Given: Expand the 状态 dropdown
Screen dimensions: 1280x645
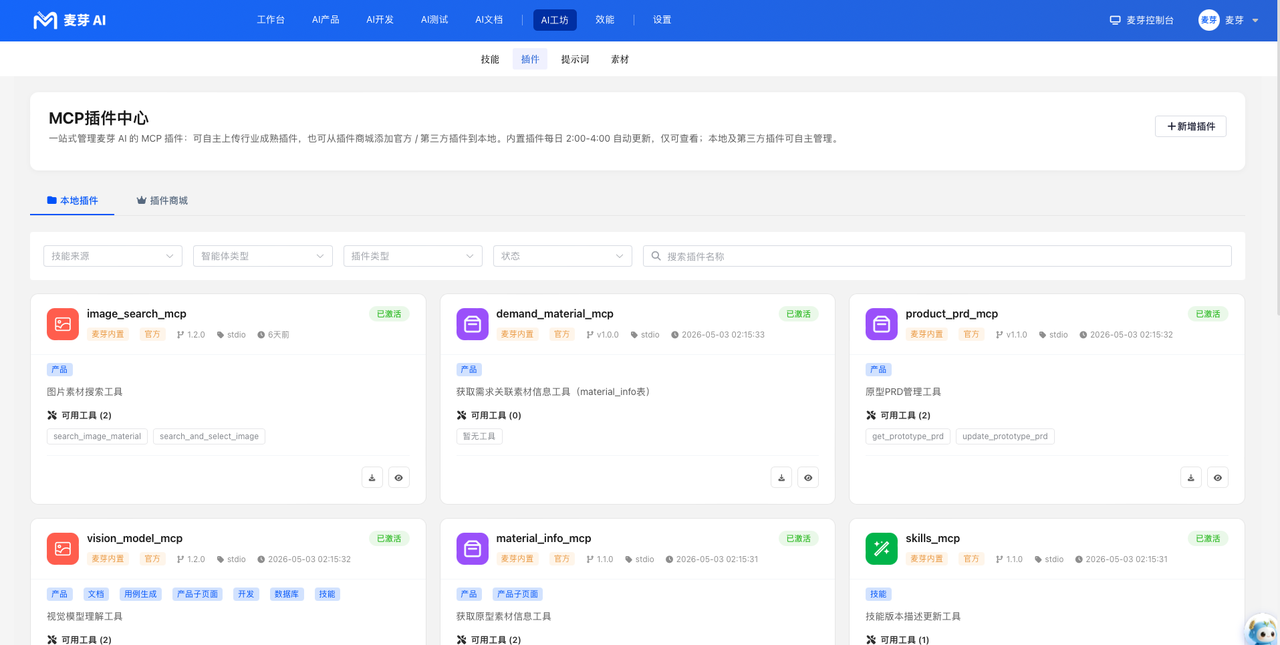Looking at the screenshot, I should pyautogui.click(x=563, y=256).
